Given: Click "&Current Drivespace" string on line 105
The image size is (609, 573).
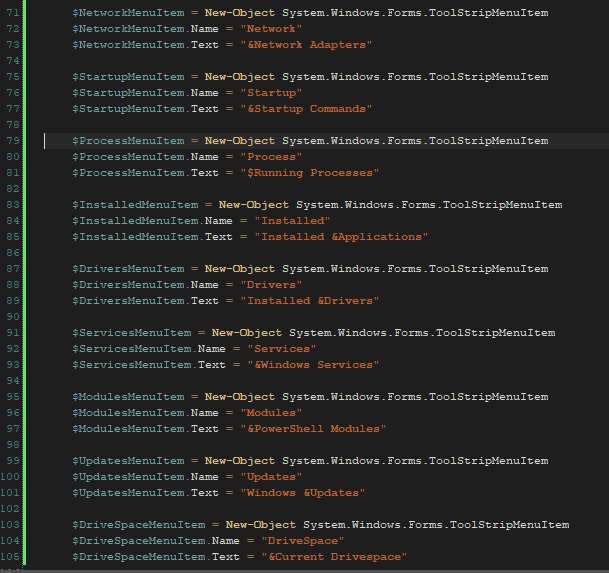Looking at the screenshot, I should tap(334, 557).
